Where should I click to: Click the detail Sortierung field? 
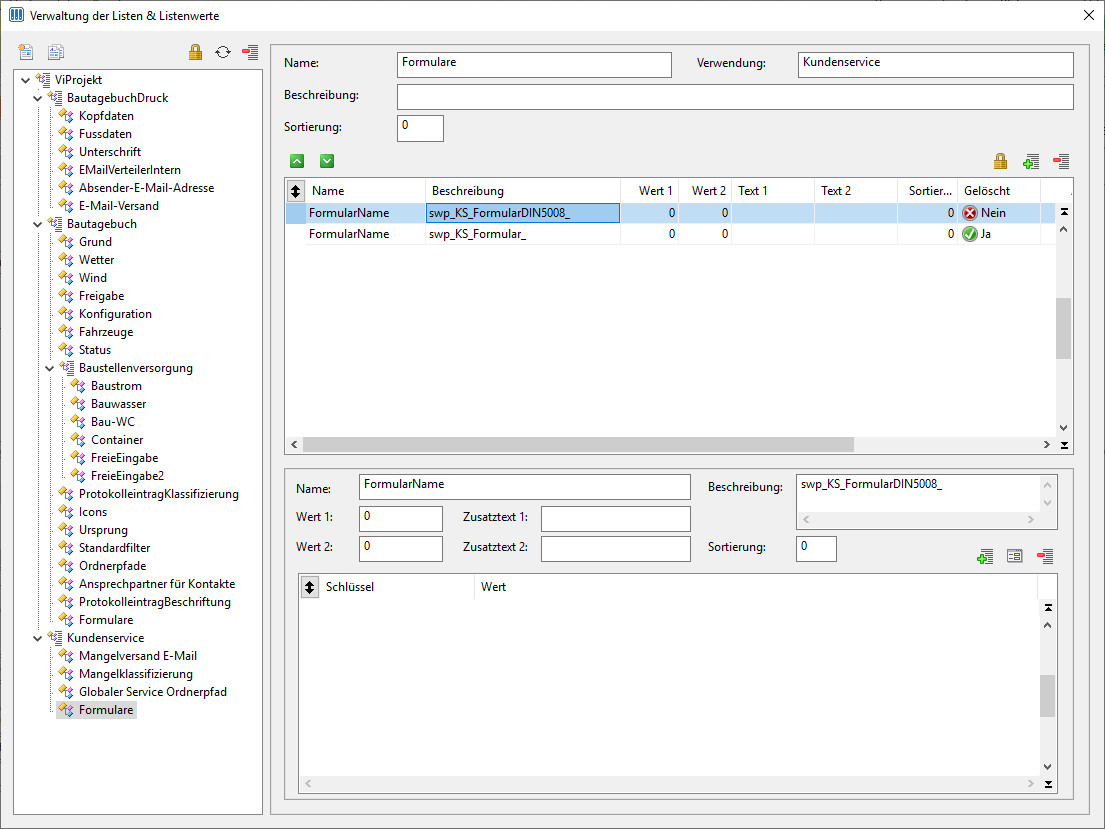(x=816, y=548)
